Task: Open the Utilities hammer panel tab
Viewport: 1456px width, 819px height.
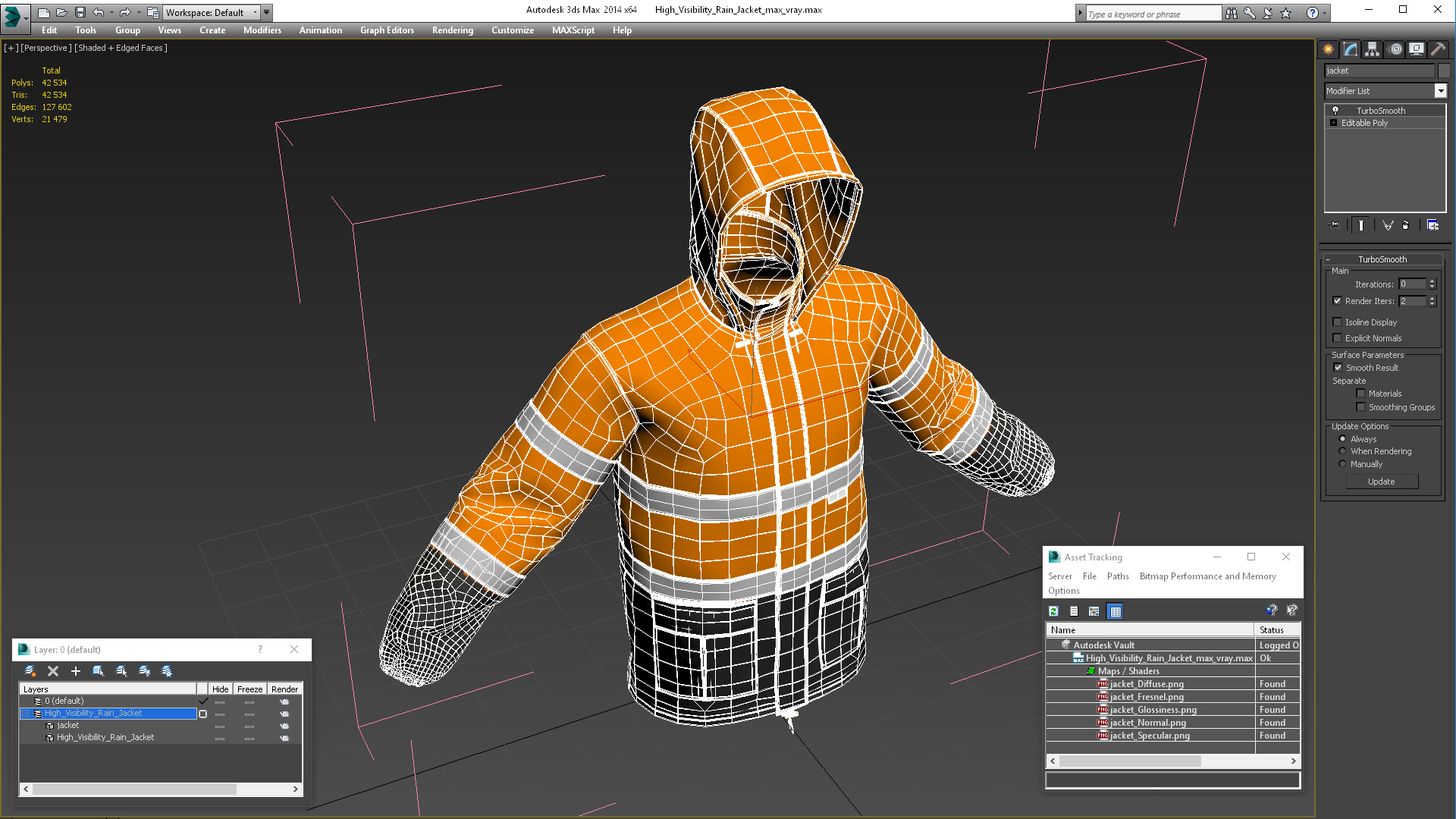Action: tap(1438, 49)
